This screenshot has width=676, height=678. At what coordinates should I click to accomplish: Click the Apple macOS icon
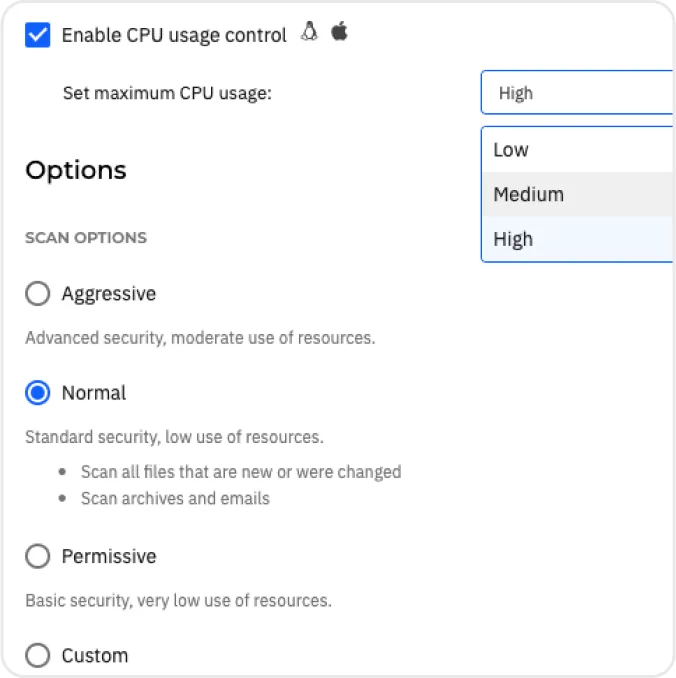click(x=339, y=33)
